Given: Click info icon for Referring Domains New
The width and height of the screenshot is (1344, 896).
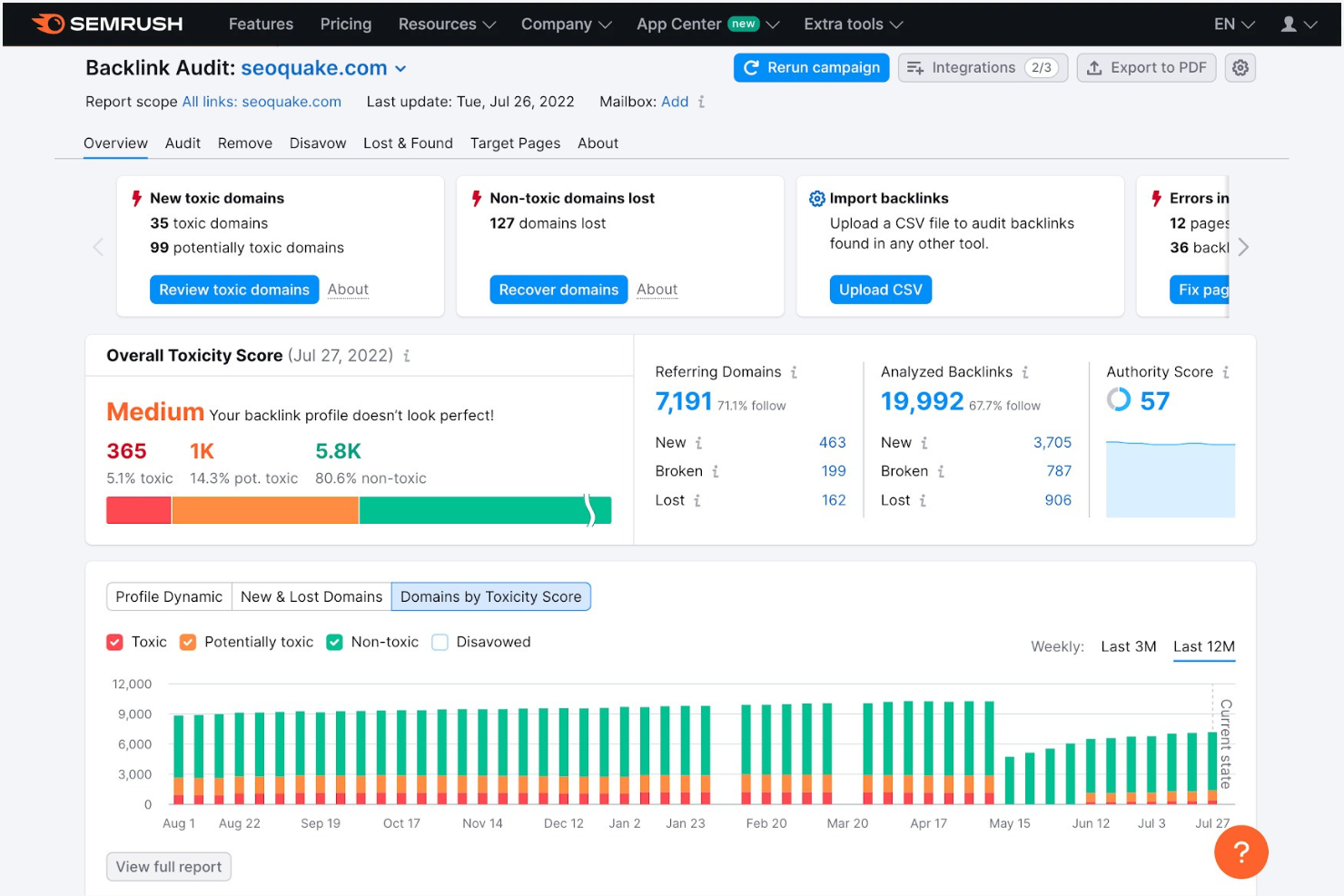Looking at the screenshot, I should click(x=699, y=443).
